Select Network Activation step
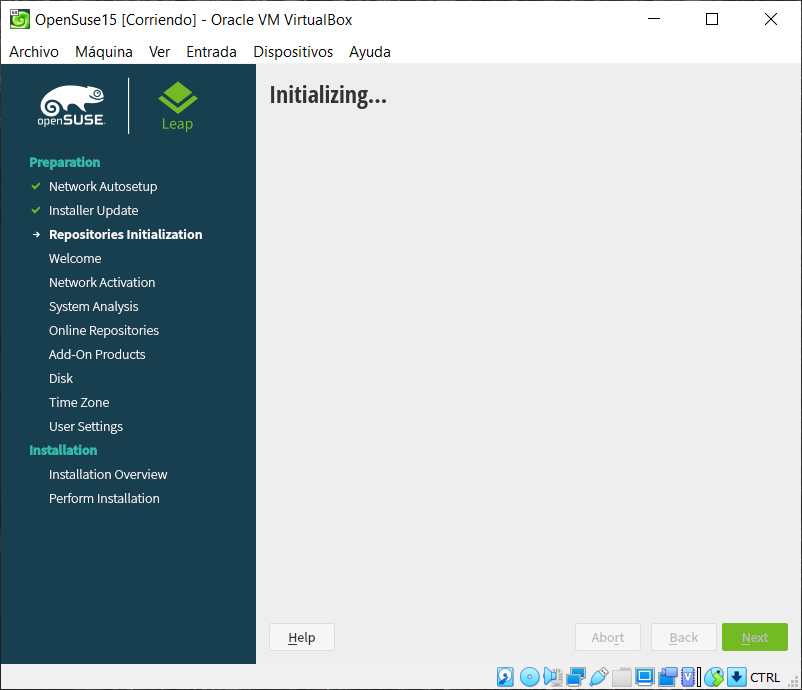The image size is (802, 690). pyautogui.click(x=102, y=282)
